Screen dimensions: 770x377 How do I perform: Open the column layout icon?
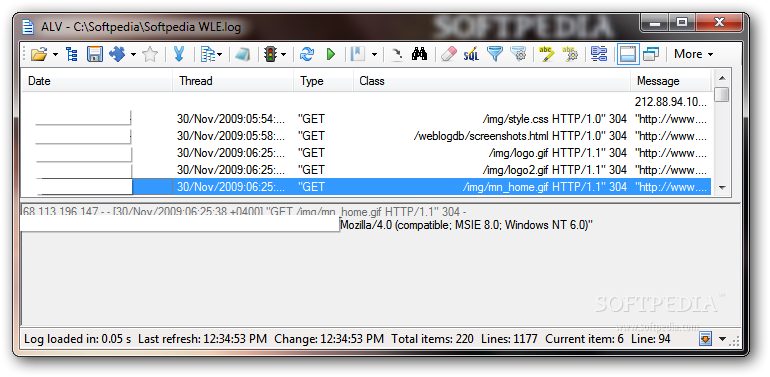click(x=208, y=54)
